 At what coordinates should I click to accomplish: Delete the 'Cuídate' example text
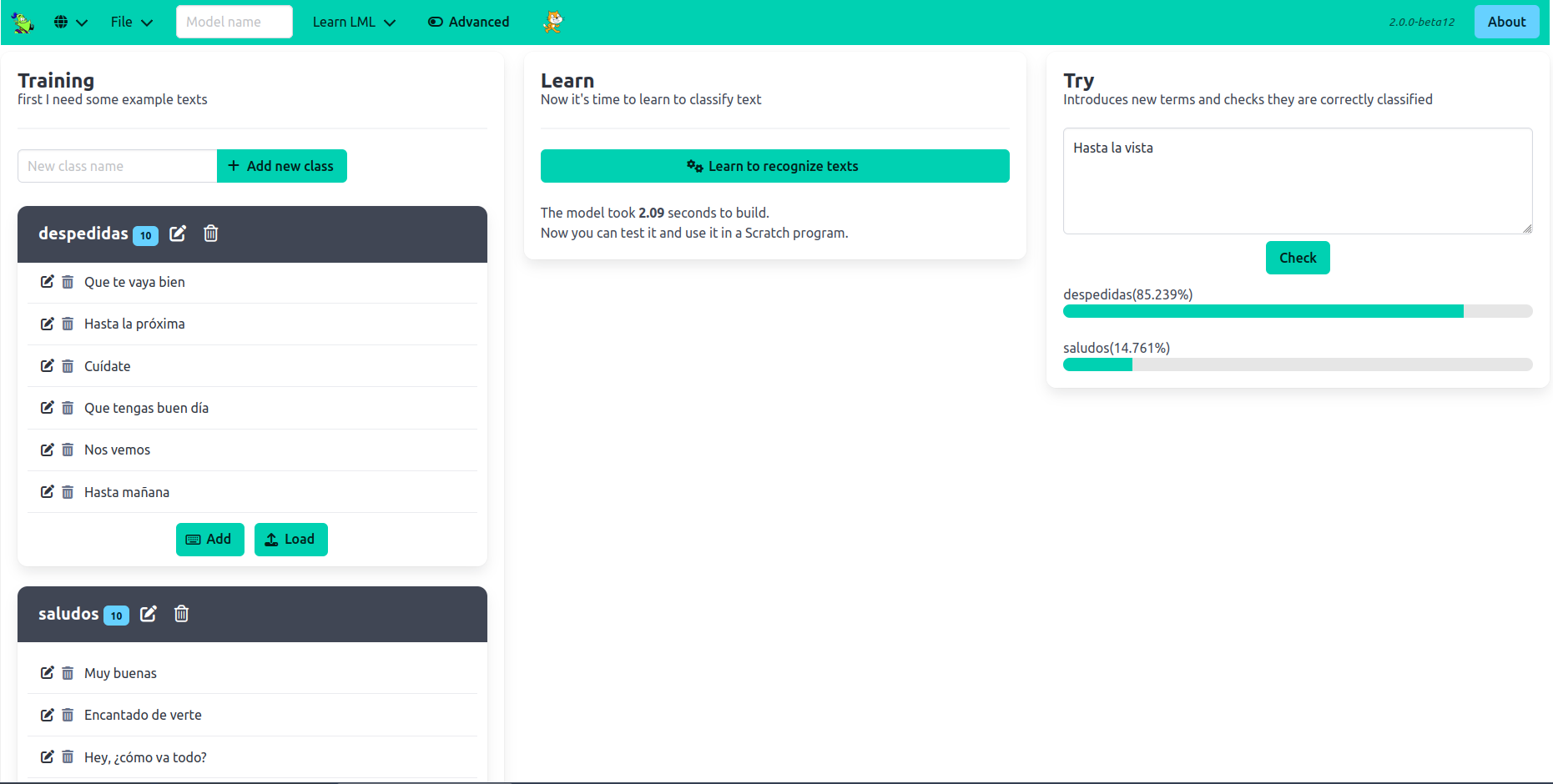coord(68,366)
